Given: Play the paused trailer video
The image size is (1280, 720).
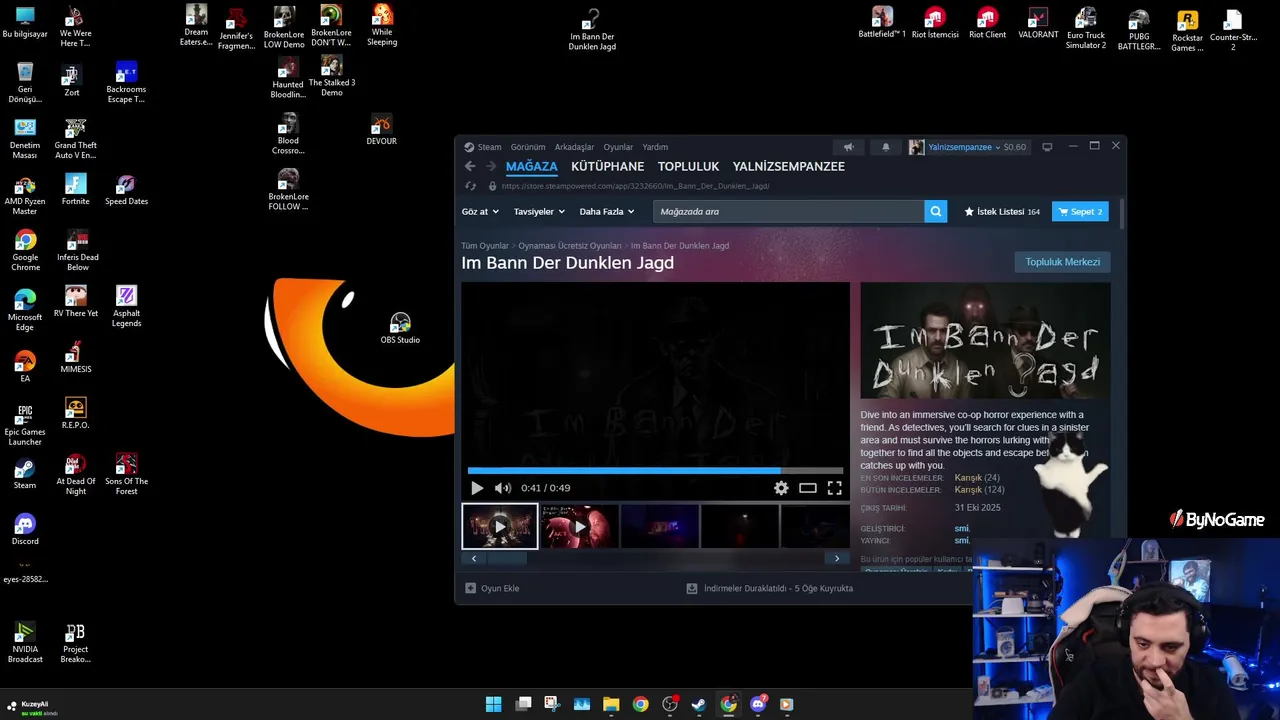Looking at the screenshot, I should tap(477, 488).
